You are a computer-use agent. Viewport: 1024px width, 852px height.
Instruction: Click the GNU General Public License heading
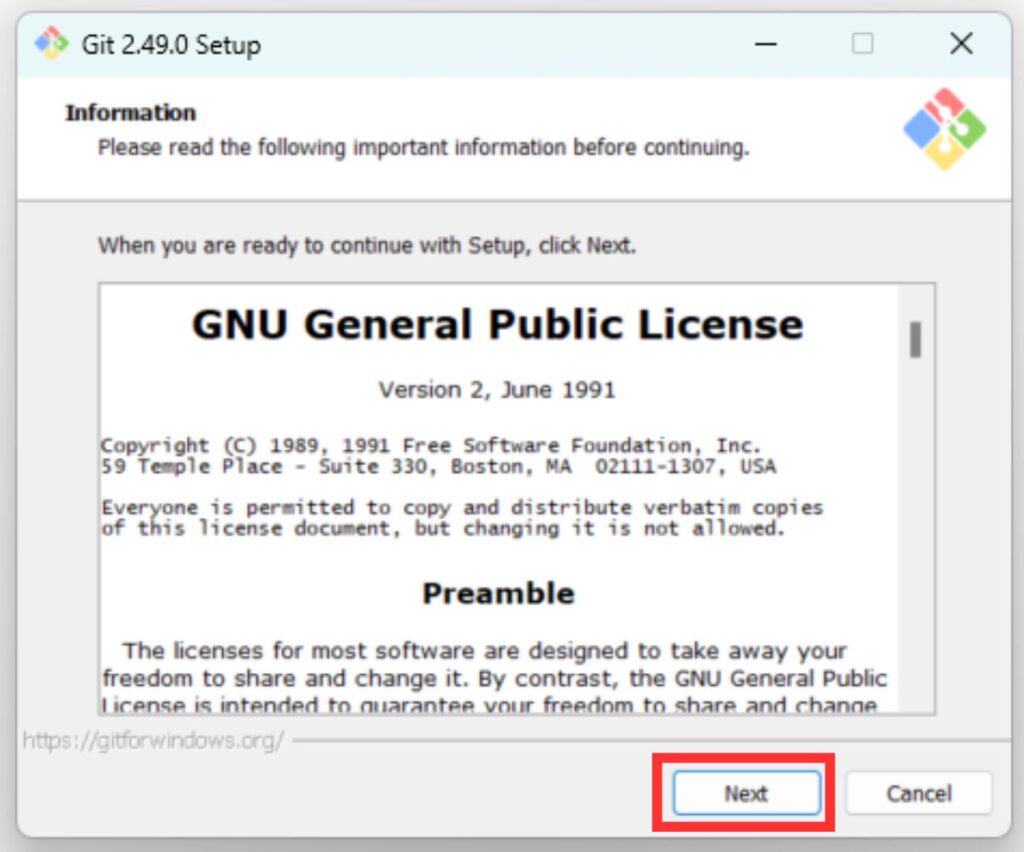click(x=497, y=324)
